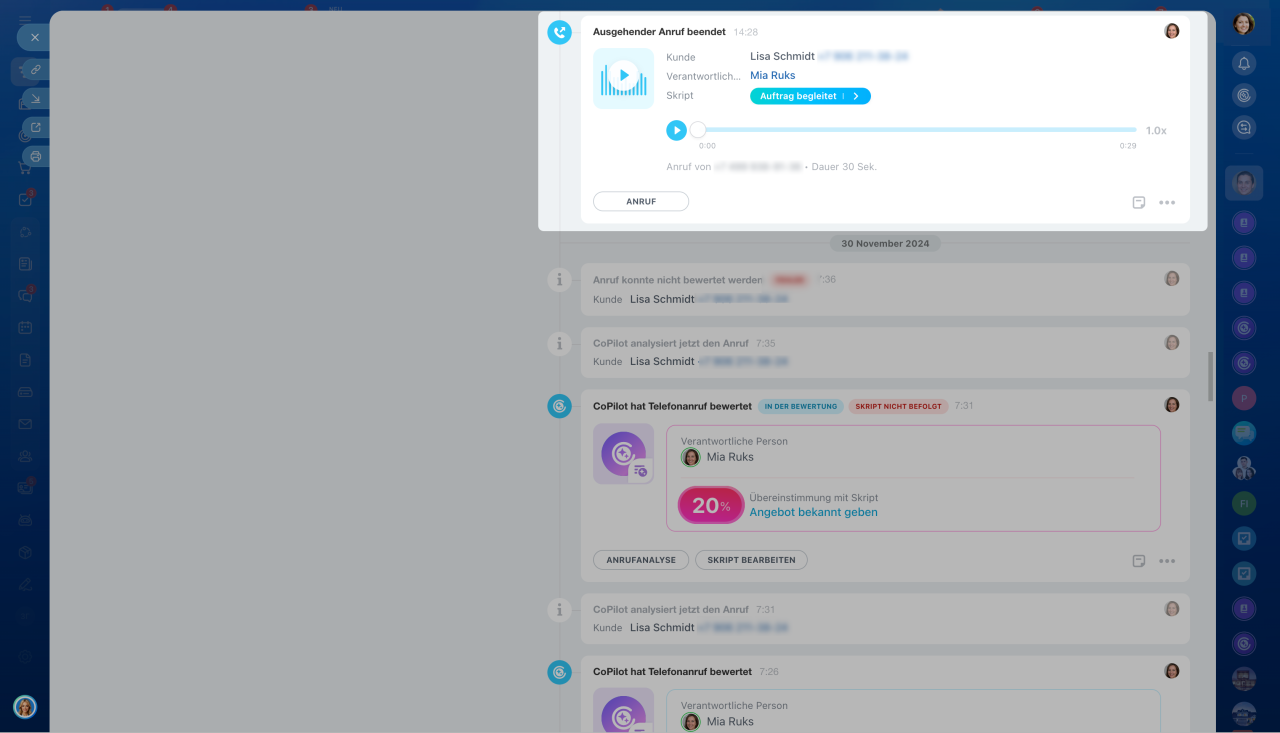Open the chat search icon in the right bar
Viewport: 1280px width, 733px height.
coord(1244,127)
